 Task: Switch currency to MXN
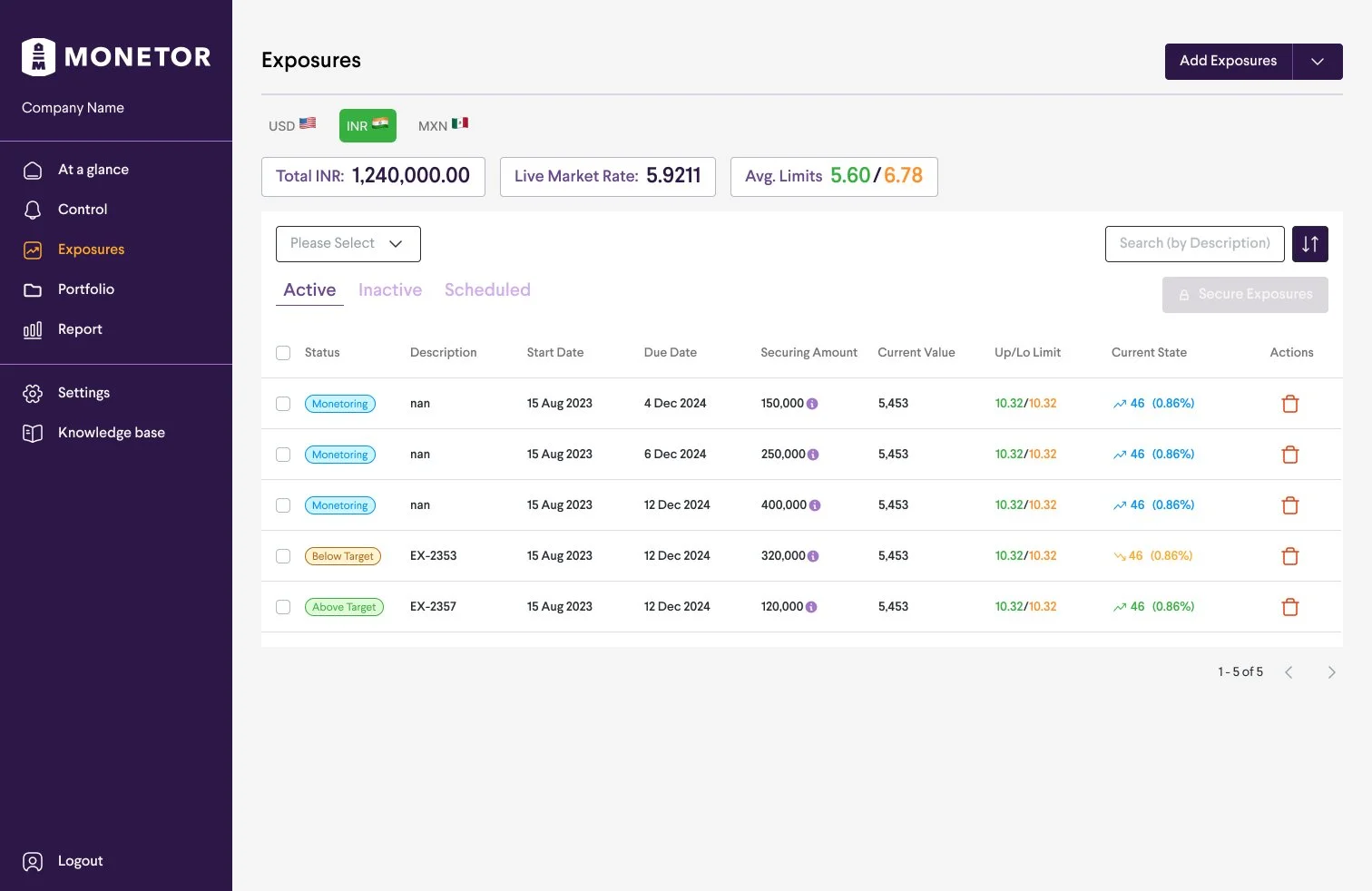pyautogui.click(x=443, y=125)
